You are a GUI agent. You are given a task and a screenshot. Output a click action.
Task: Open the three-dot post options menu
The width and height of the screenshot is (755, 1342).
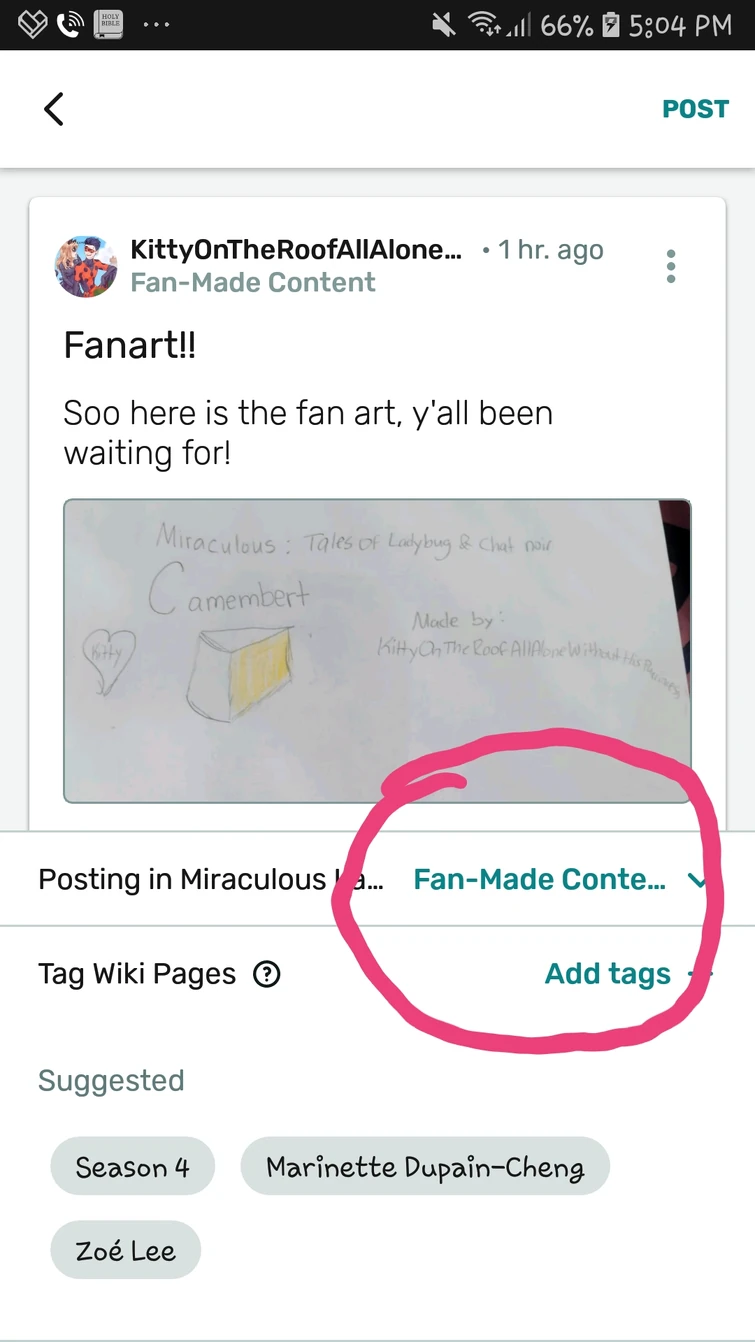pos(671,266)
